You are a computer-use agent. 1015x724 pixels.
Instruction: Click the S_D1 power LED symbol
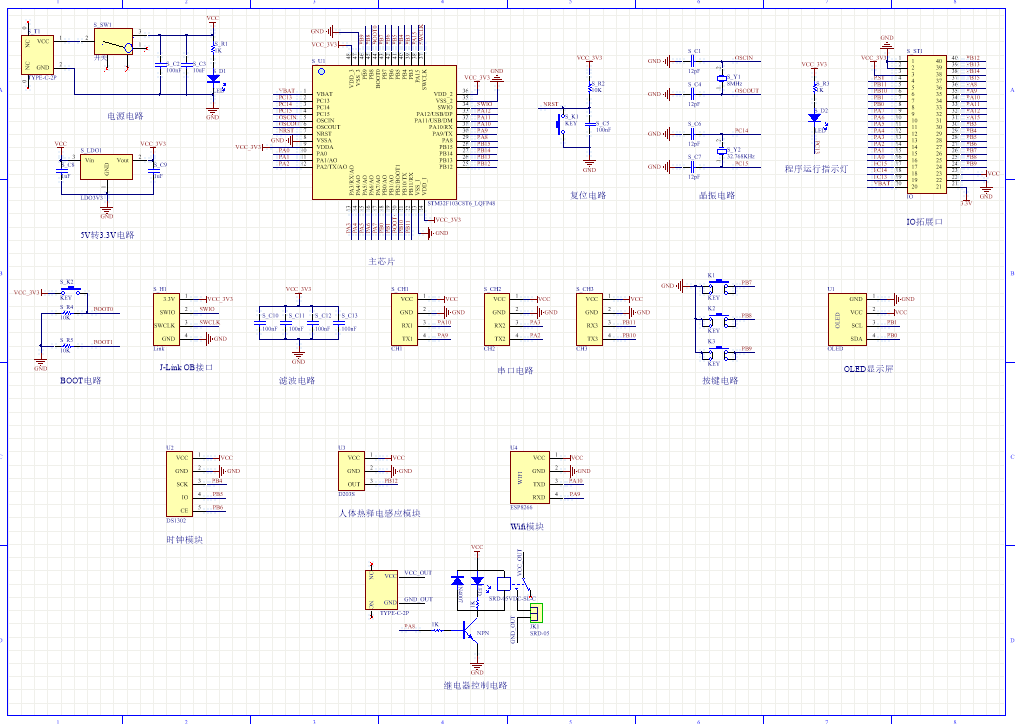pos(213,78)
